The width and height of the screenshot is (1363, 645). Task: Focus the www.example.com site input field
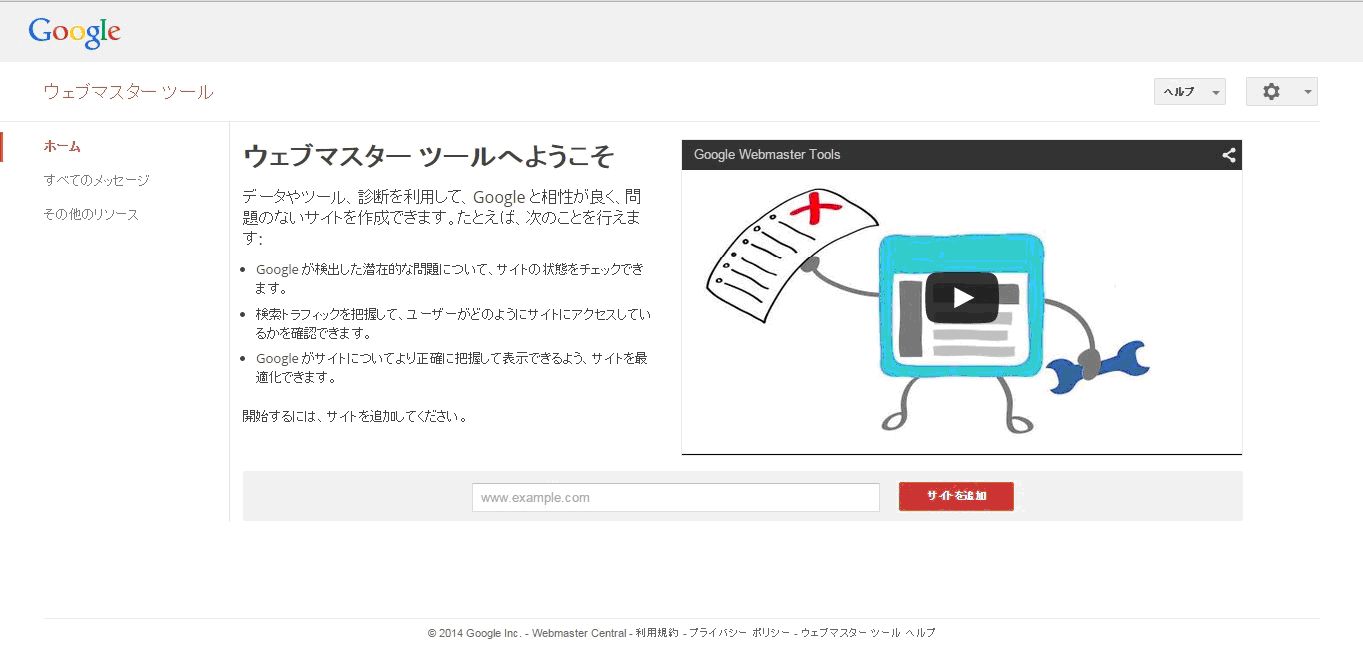coord(676,497)
